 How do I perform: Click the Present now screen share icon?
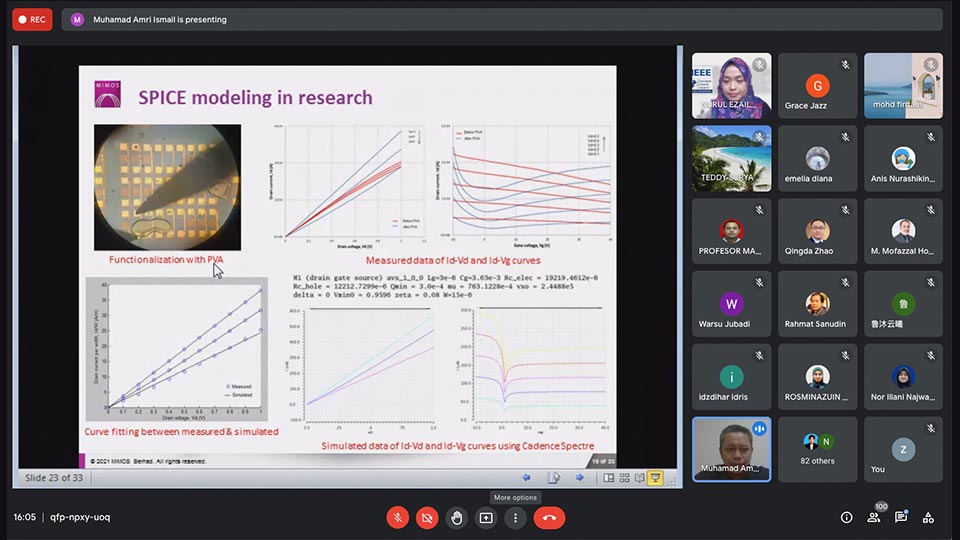(486, 517)
